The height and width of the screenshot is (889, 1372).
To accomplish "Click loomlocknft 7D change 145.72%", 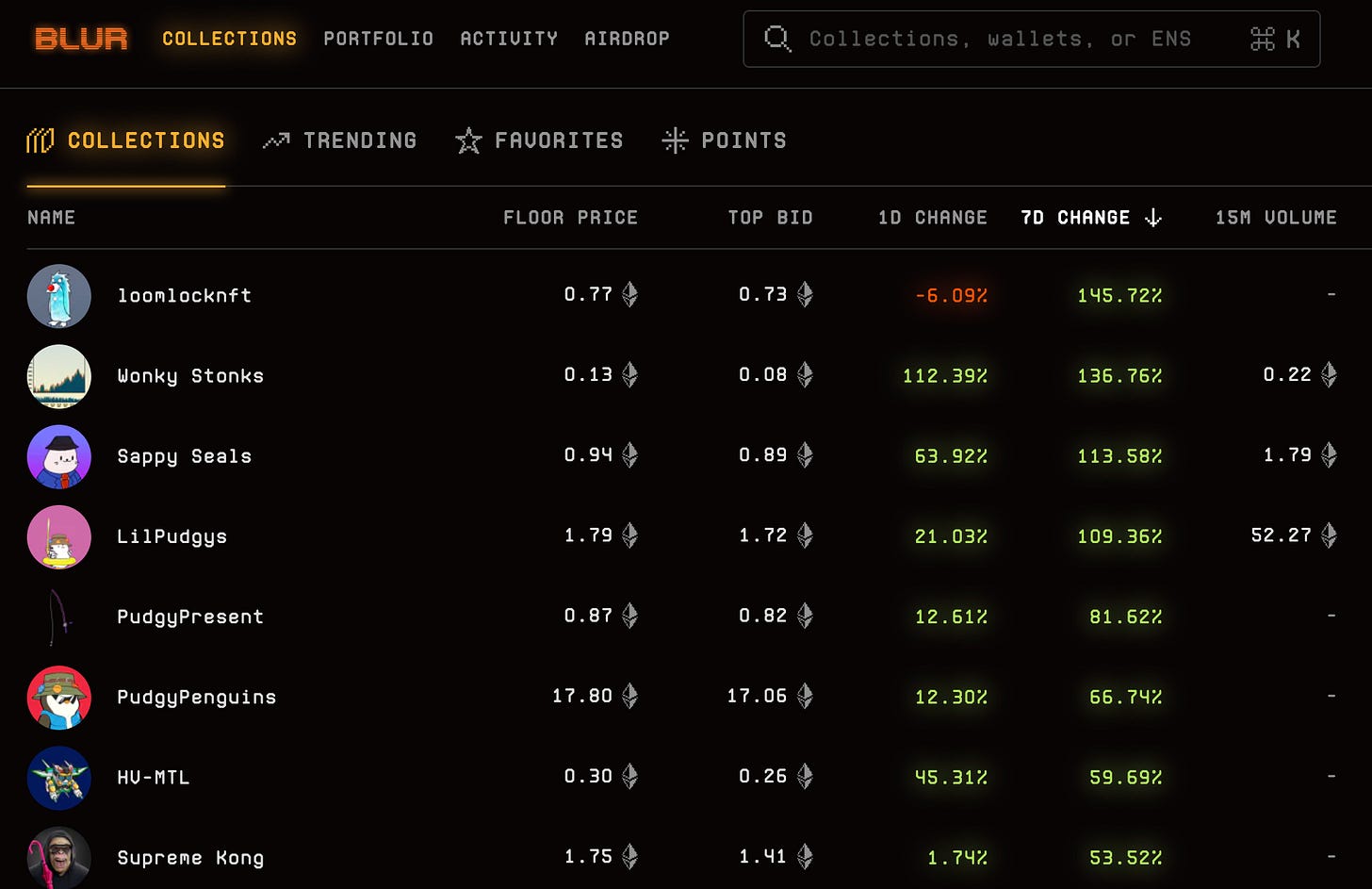I will pos(1119,296).
